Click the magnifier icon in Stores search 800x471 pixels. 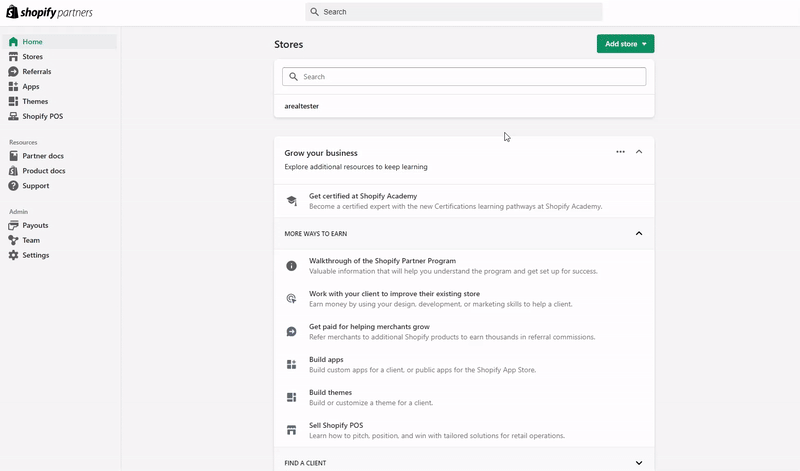[293, 77]
